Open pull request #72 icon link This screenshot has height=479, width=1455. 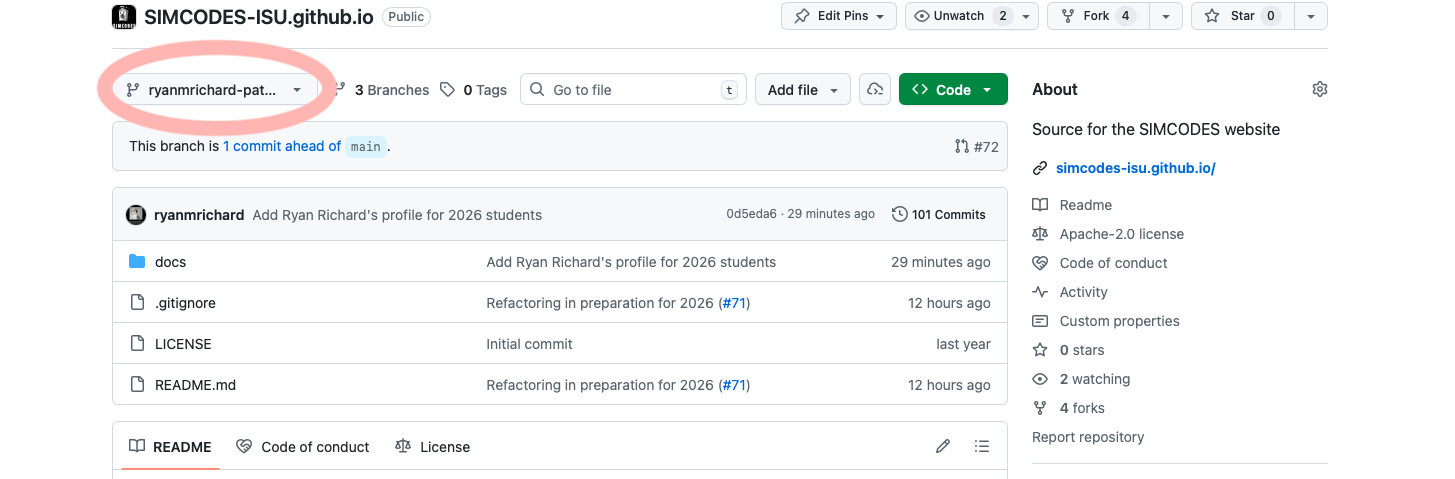[x=977, y=146]
